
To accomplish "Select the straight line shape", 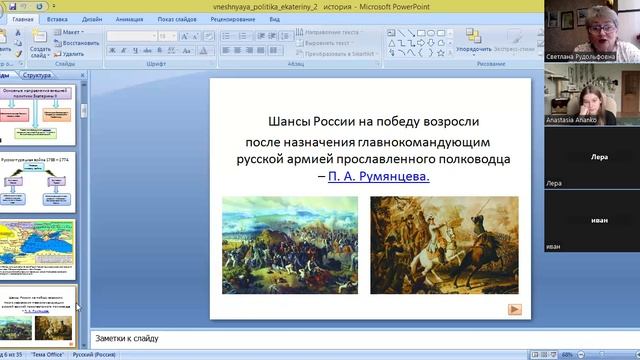I will coord(402,33).
